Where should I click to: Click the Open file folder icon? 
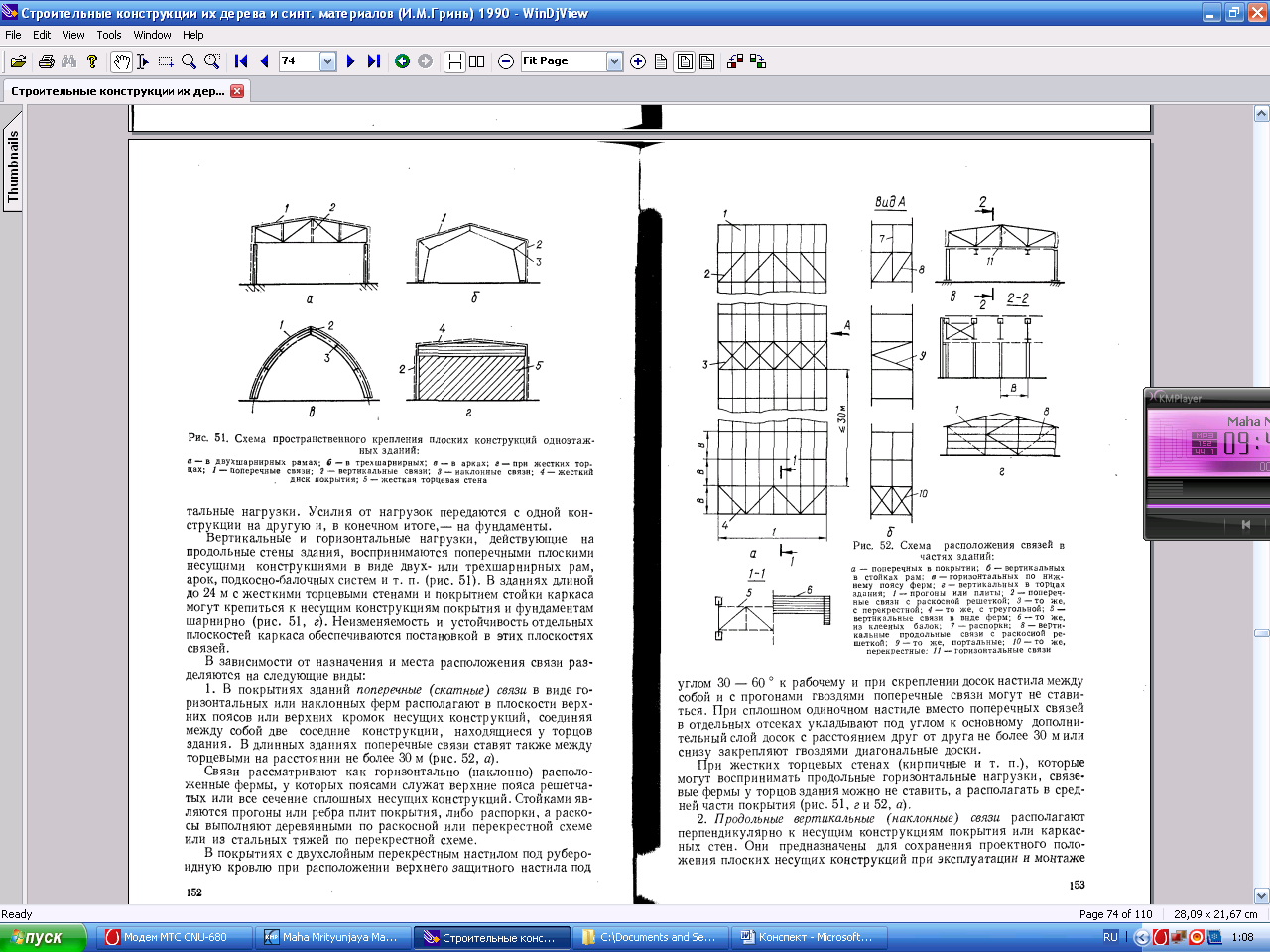pyautogui.click(x=18, y=61)
